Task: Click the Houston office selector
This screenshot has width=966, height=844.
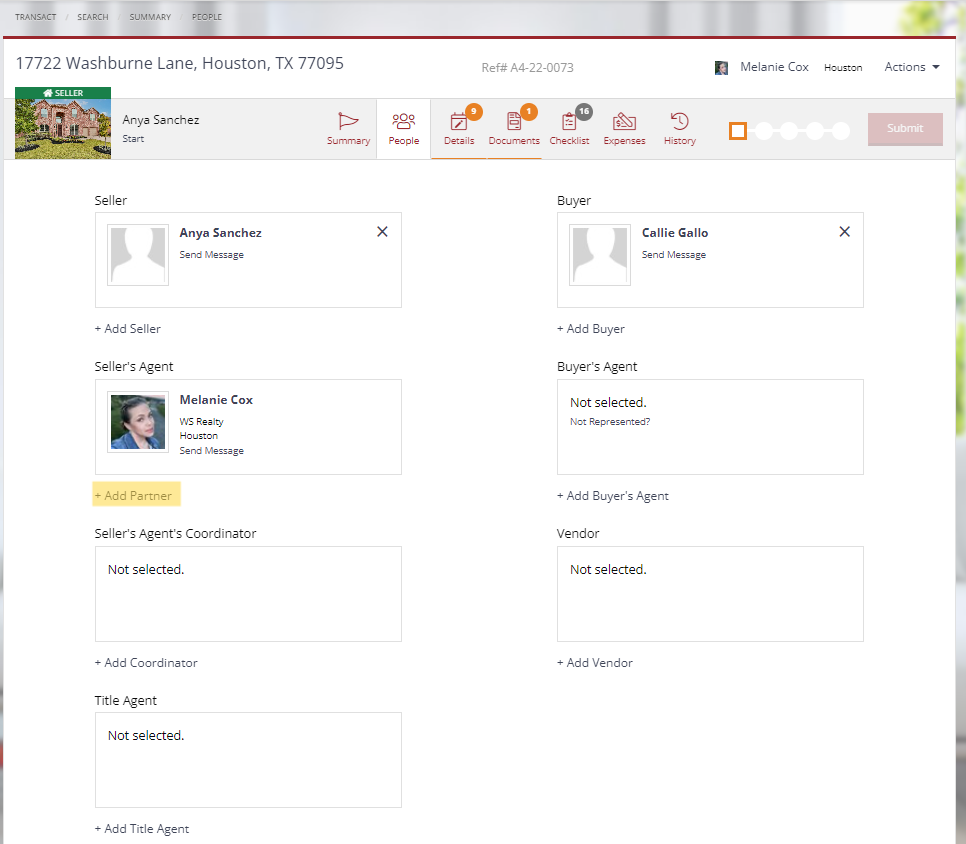Action: point(843,67)
